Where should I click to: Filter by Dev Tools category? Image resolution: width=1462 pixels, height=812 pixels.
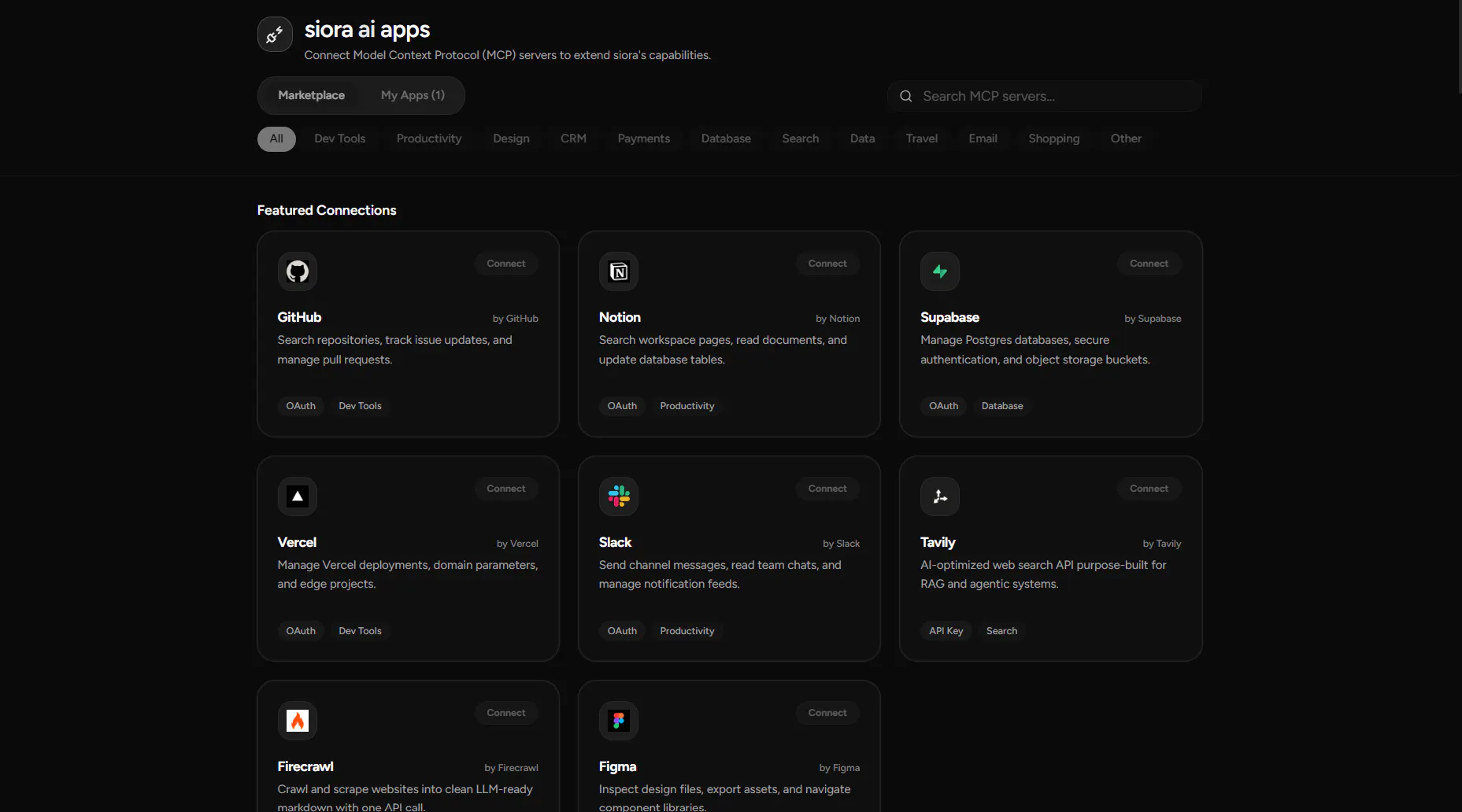click(340, 138)
